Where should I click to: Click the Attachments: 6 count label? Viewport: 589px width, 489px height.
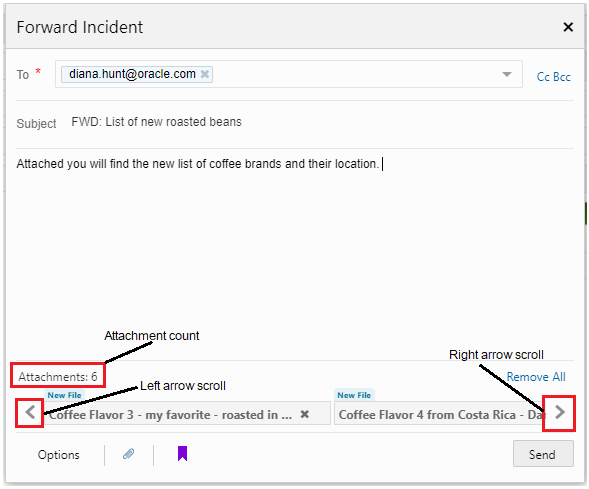[58, 376]
